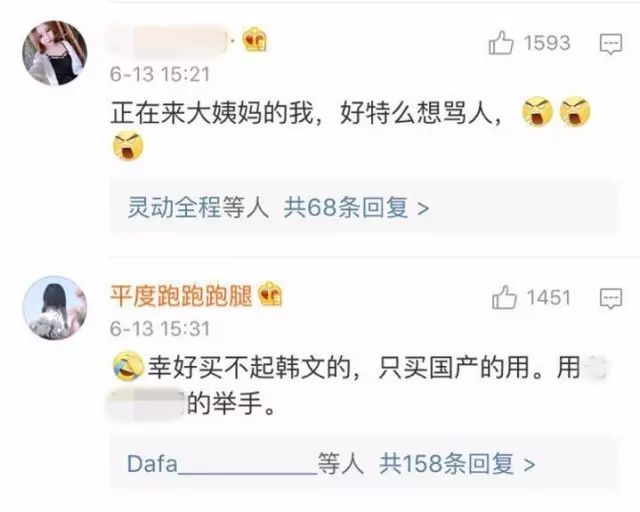Open the profile photo of the first commenter
The width and height of the screenshot is (640, 512).
pyautogui.click(x=55, y=53)
